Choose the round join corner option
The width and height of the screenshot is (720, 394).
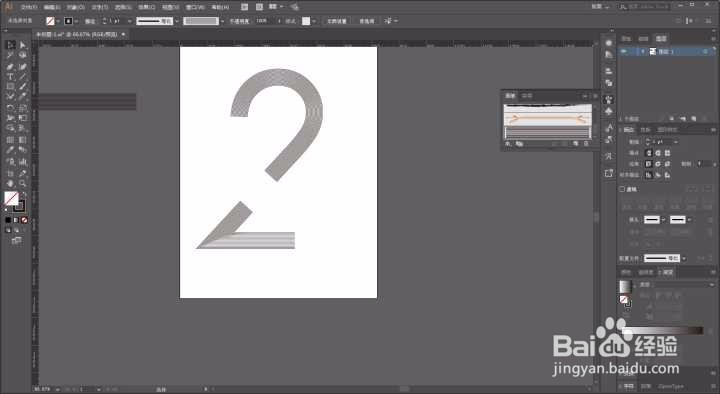[x=658, y=164]
